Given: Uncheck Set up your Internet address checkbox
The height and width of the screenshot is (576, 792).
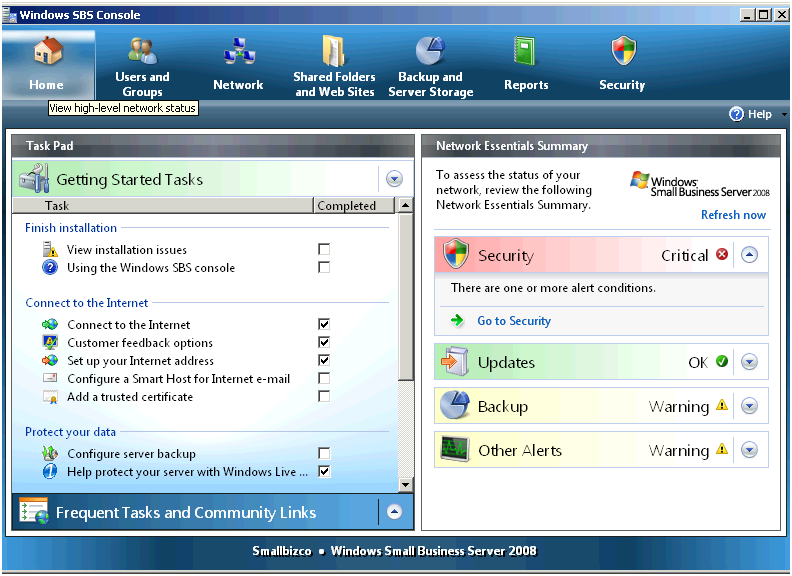Looking at the screenshot, I should point(324,360).
